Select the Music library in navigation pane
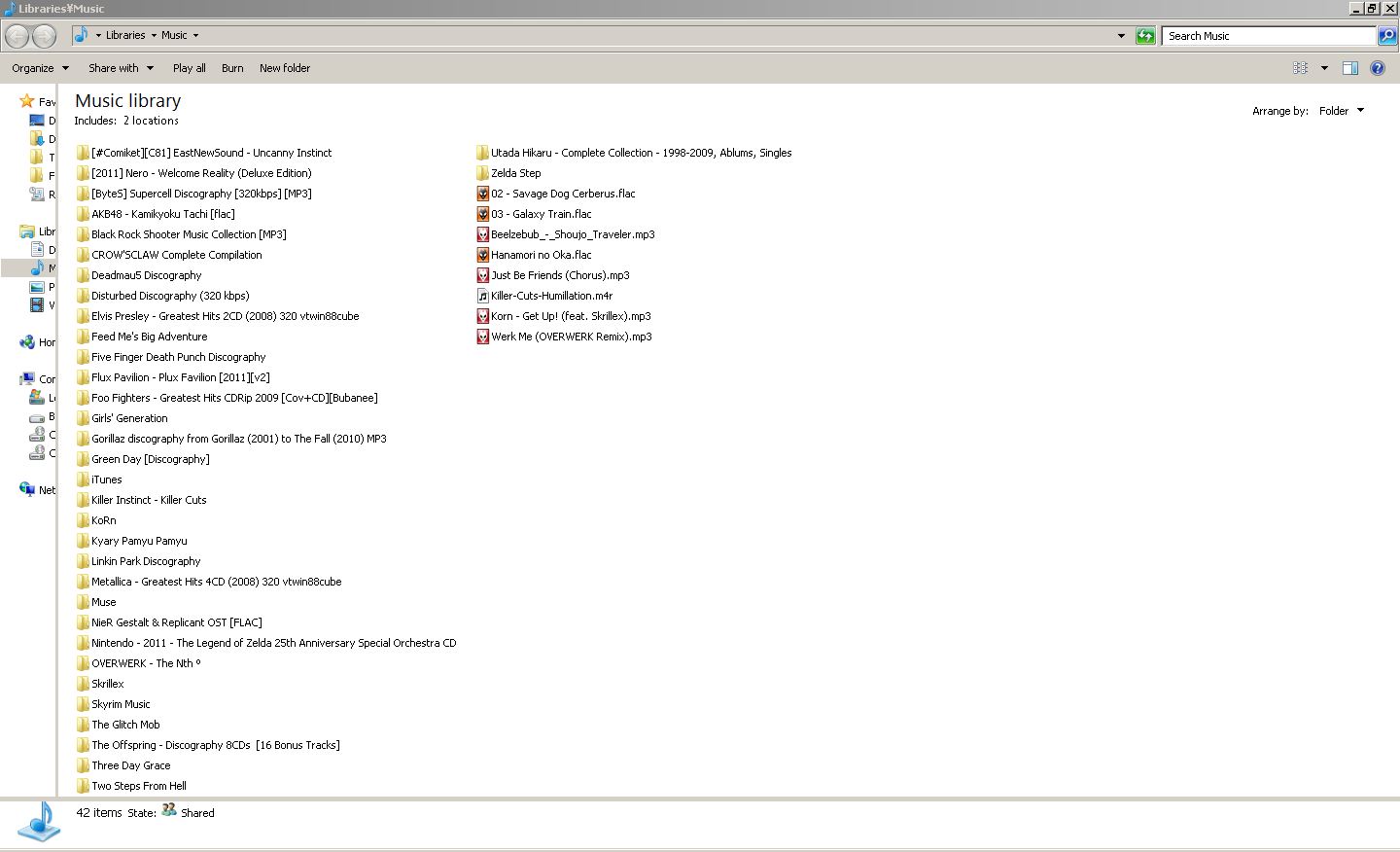The height and width of the screenshot is (852, 1400). [37, 267]
